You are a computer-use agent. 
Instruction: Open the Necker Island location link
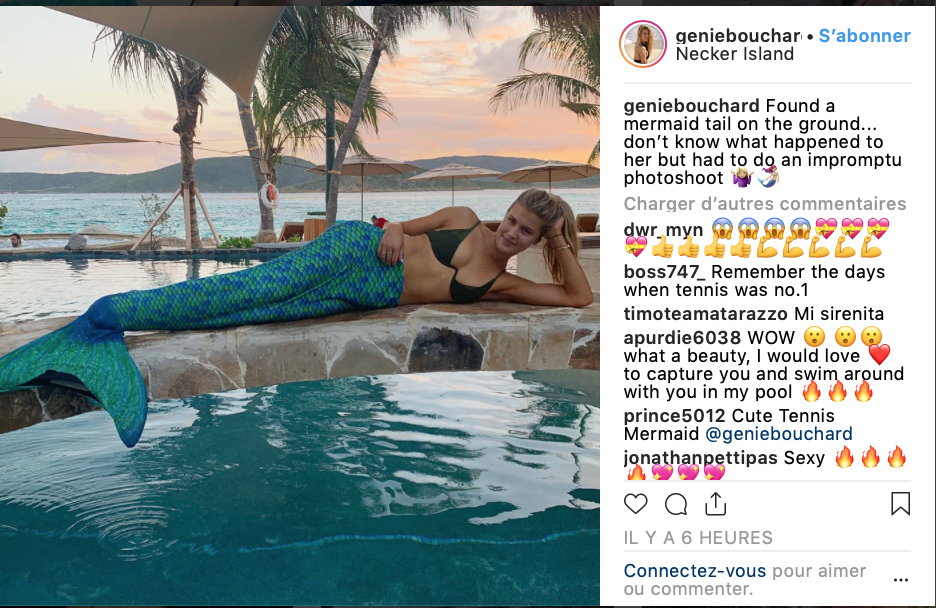click(735, 54)
